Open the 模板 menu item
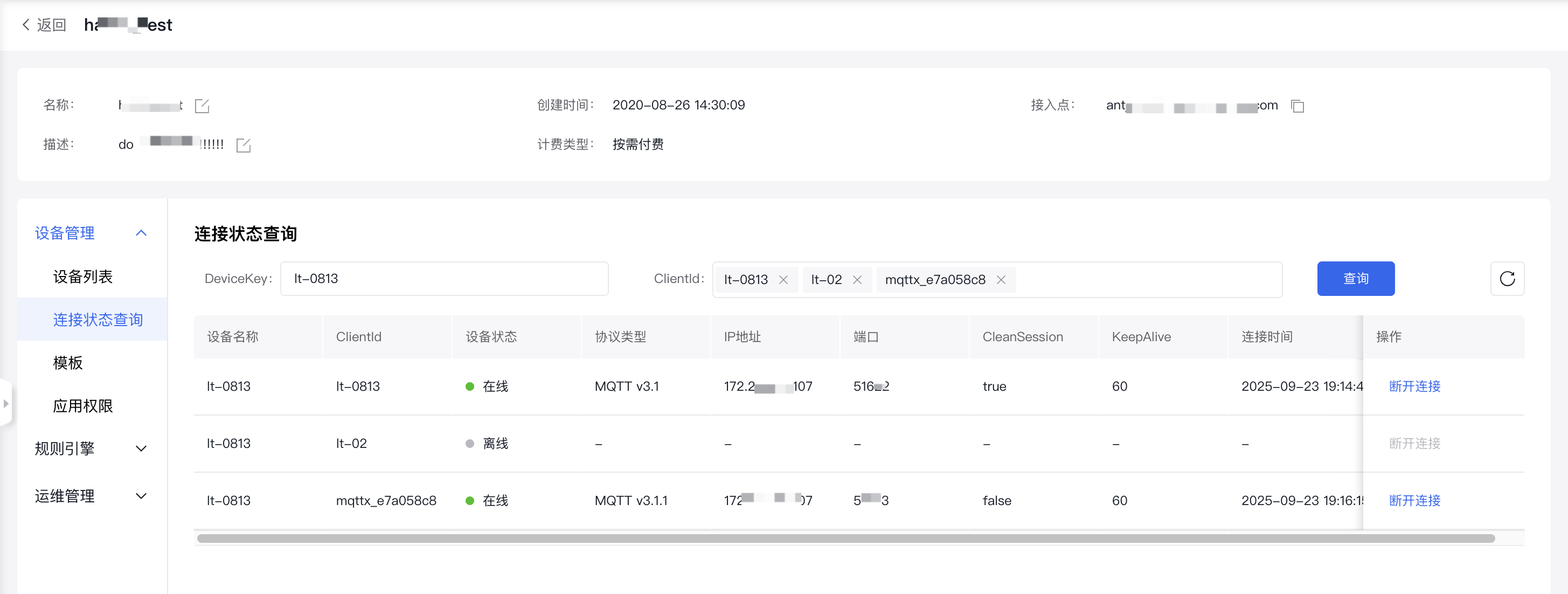The image size is (1568, 594). (67, 363)
